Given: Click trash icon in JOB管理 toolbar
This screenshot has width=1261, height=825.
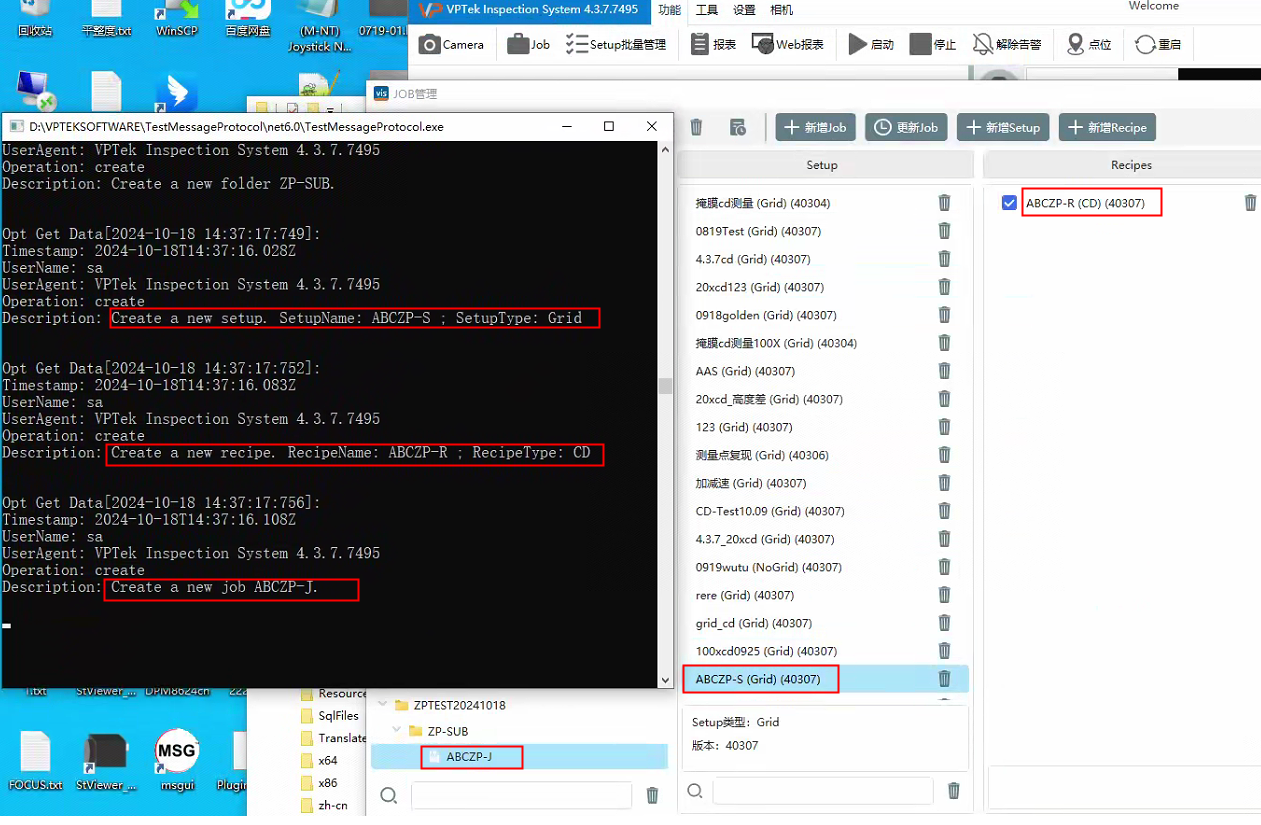Looking at the screenshot, I should (697, 127).
